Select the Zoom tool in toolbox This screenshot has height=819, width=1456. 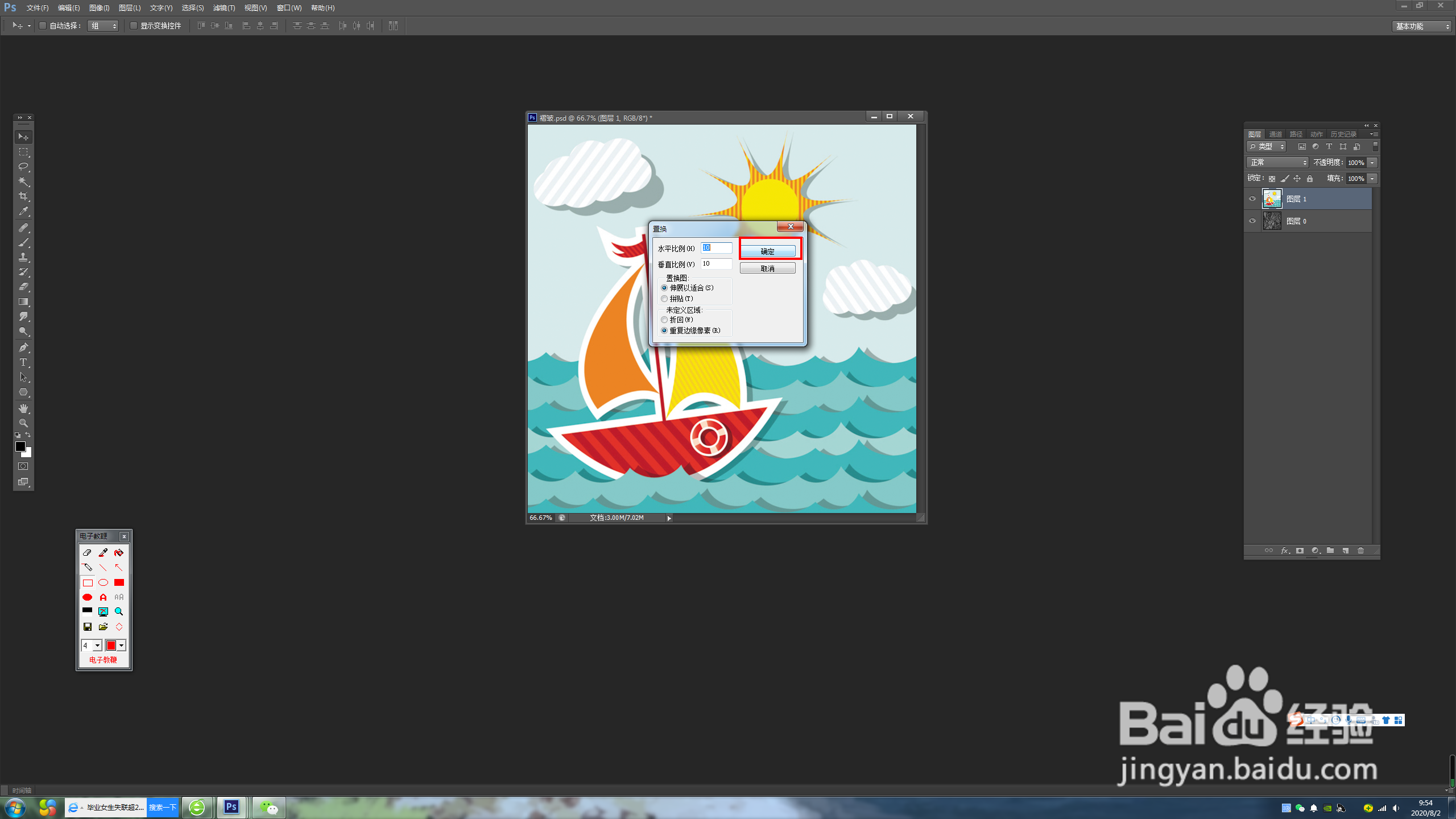pyautogui.click(x=23, y=423)
